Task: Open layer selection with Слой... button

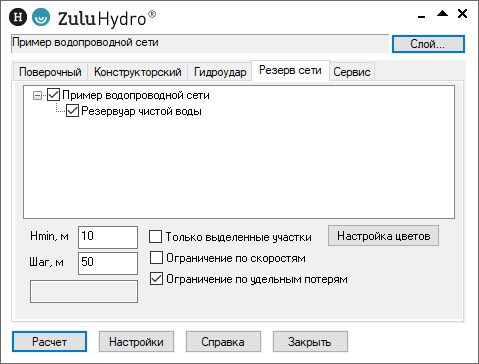Action: [x=428, y=44]
